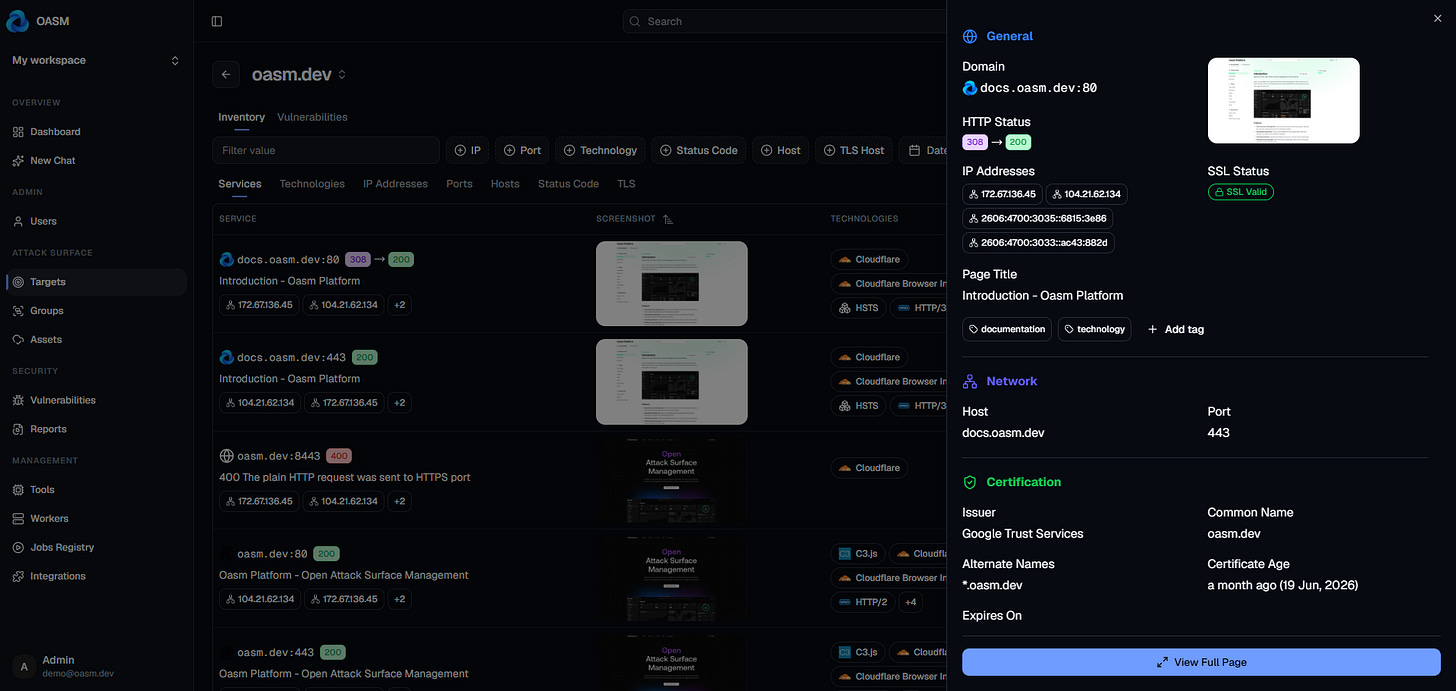This screenshot has width=1456, height=691.
Task: Switch to the Vulnerabilities tab beside Inventory
Action: [x=312, y=117]
